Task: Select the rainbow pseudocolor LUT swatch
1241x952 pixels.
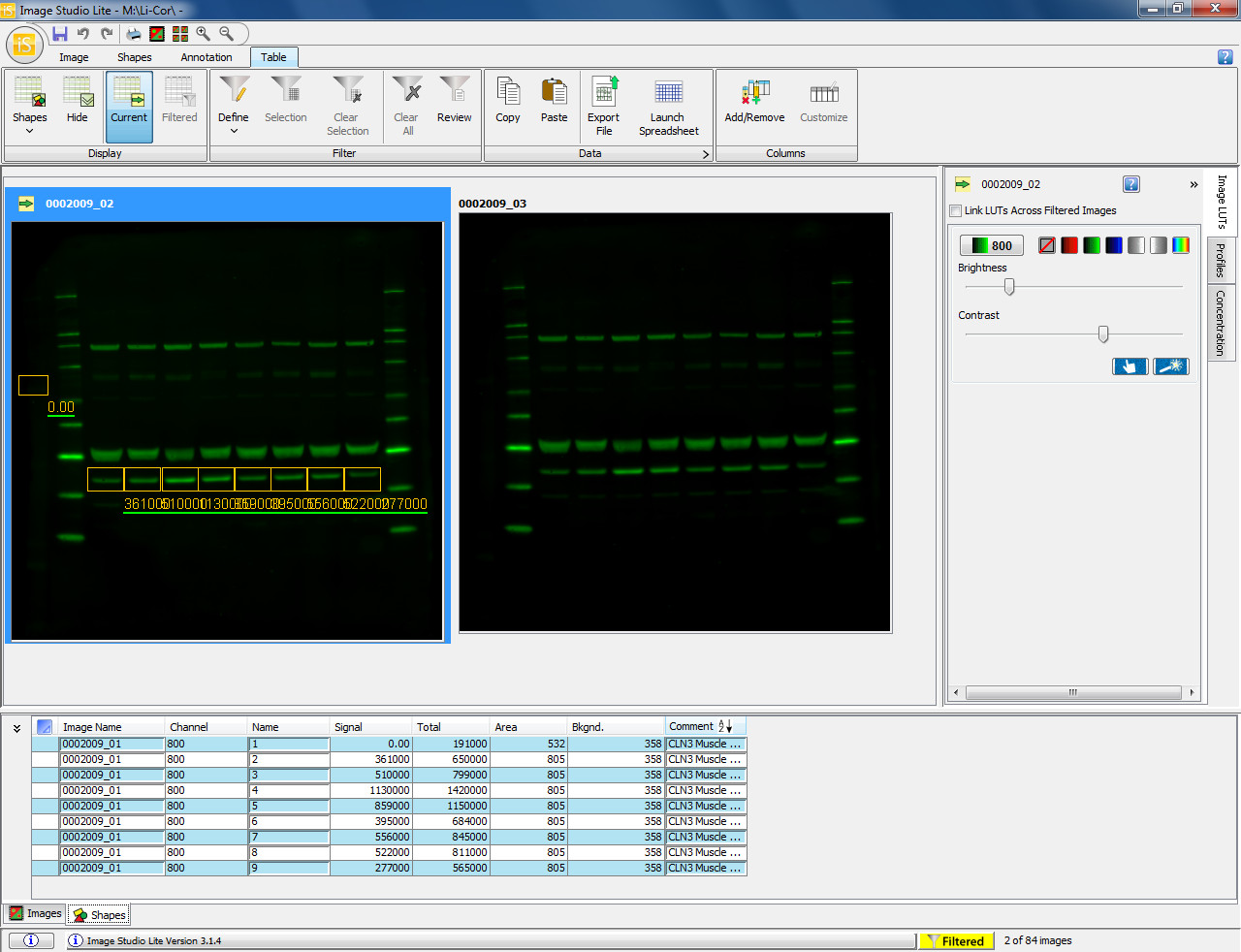Action: tap(1180, 245)
